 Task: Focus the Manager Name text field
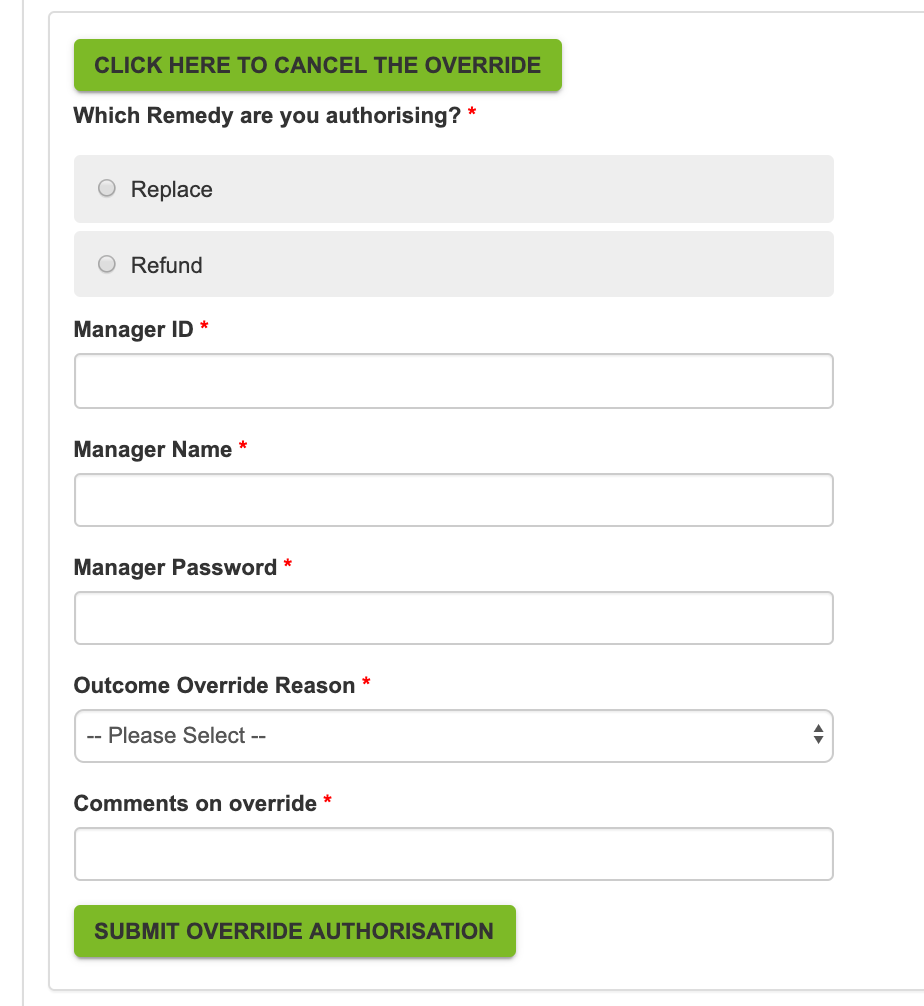(x=454, y=500)
